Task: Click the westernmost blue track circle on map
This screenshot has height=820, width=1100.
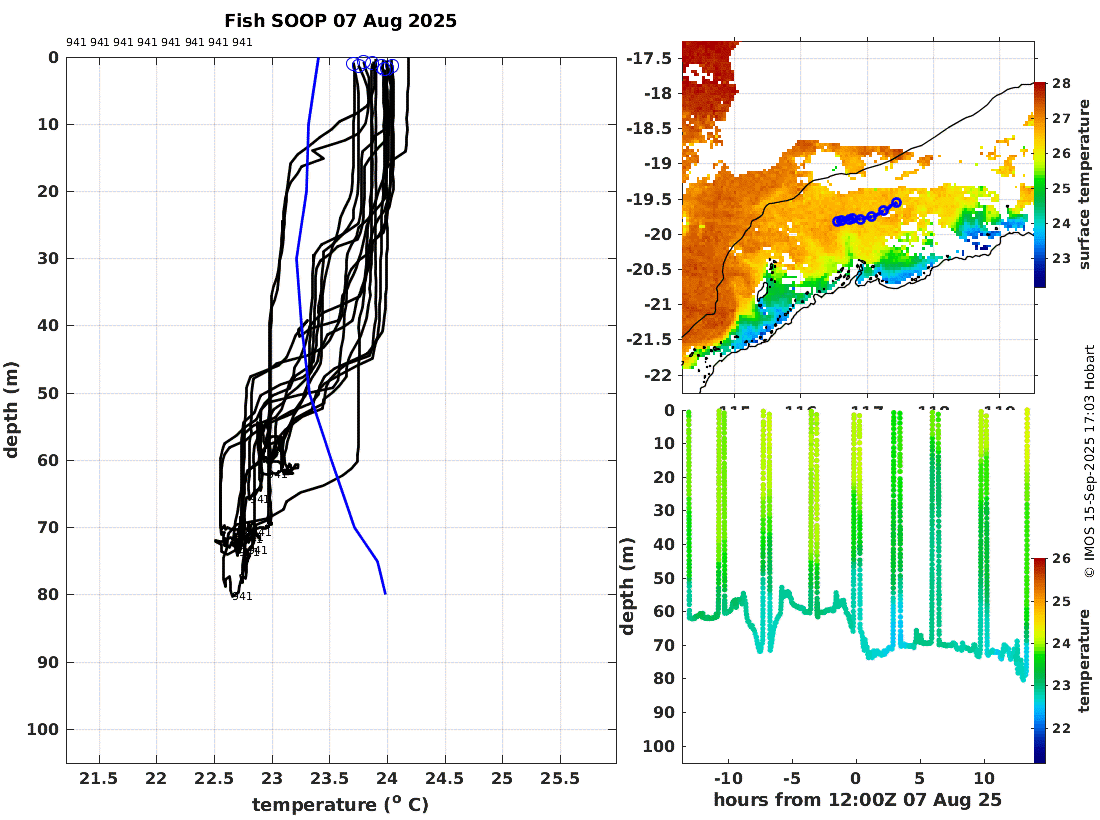Action: coord(837,222)
